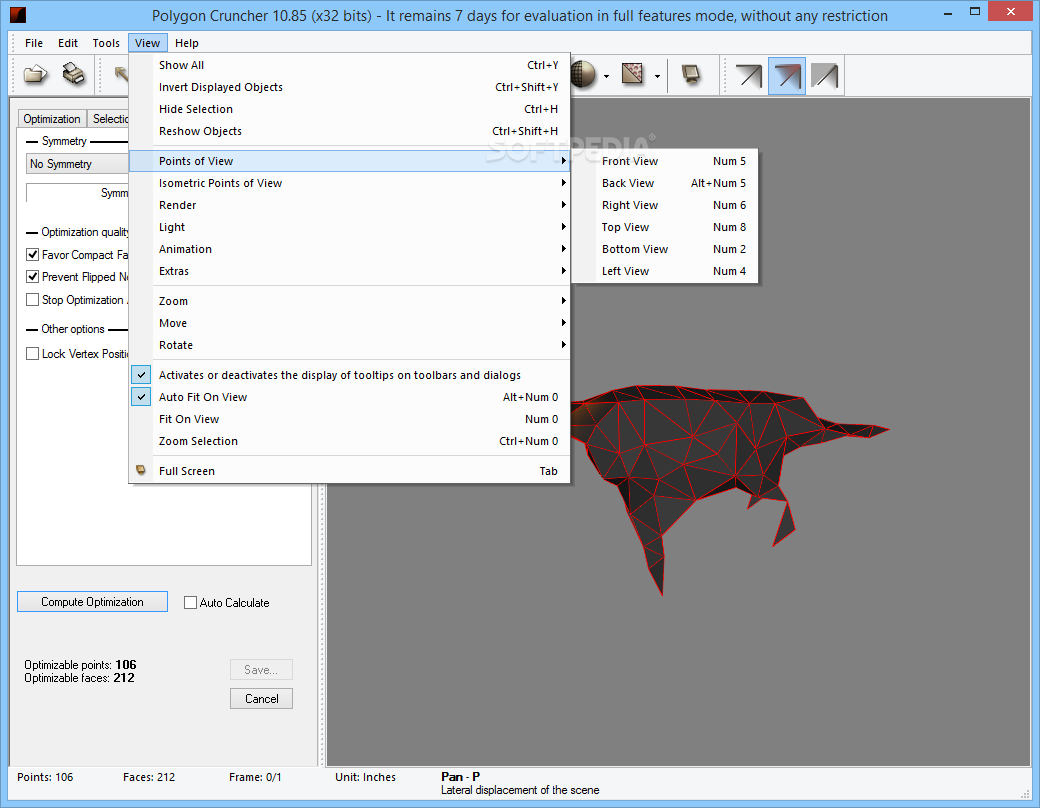Click the open file folder icon
Viewport: 1040px width, 808px height.
coord(35,74)
